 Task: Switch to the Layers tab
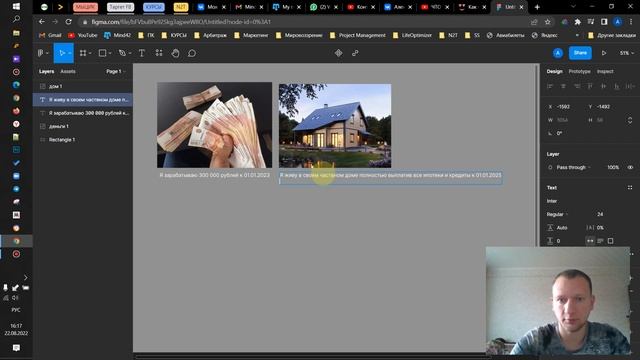pyautogui.click(x=46, y=71)
